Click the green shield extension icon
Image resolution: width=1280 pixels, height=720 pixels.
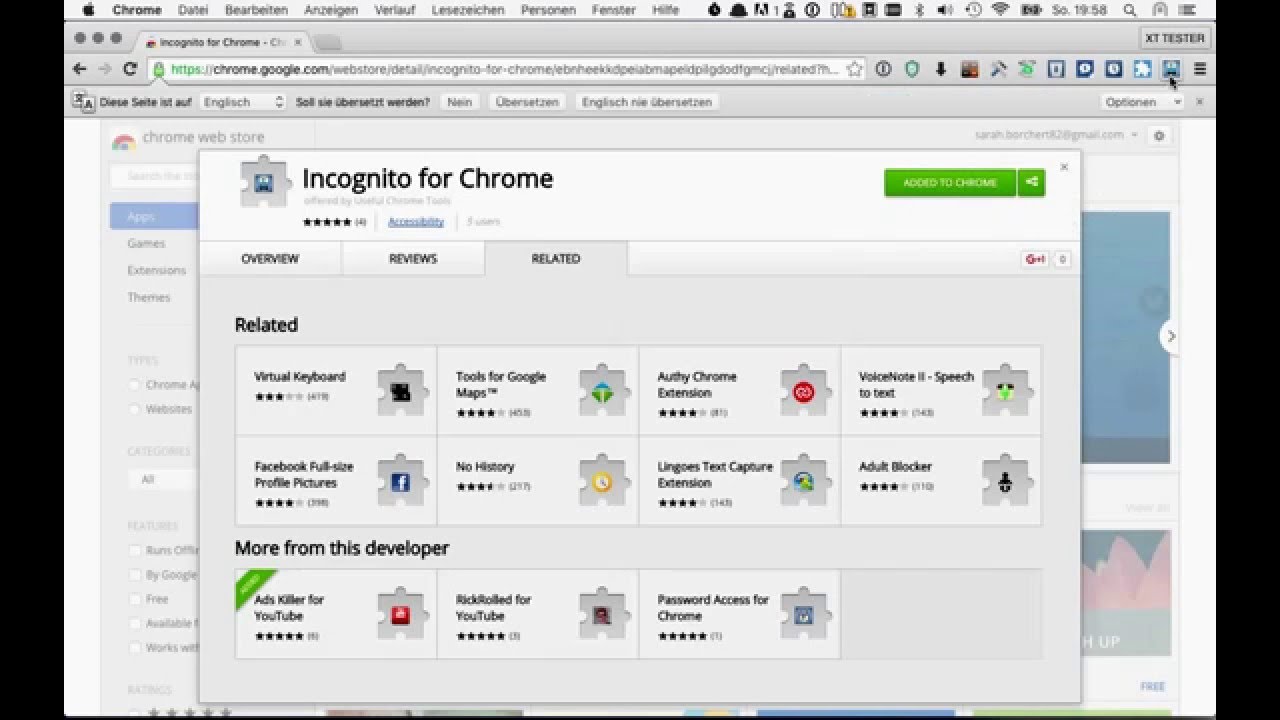[x=912, y=69]
